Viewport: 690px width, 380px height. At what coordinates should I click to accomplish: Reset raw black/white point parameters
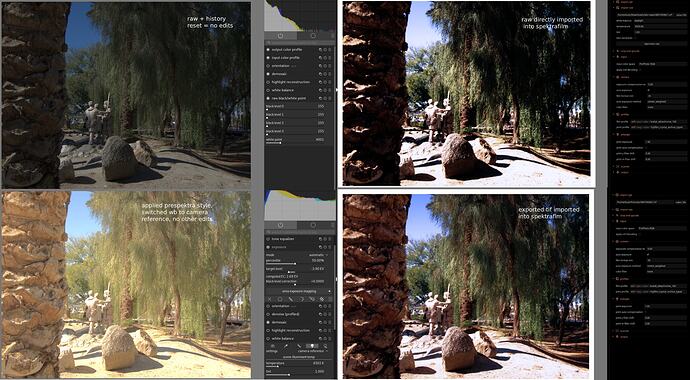pyautogui.click(x=325, y=99)
